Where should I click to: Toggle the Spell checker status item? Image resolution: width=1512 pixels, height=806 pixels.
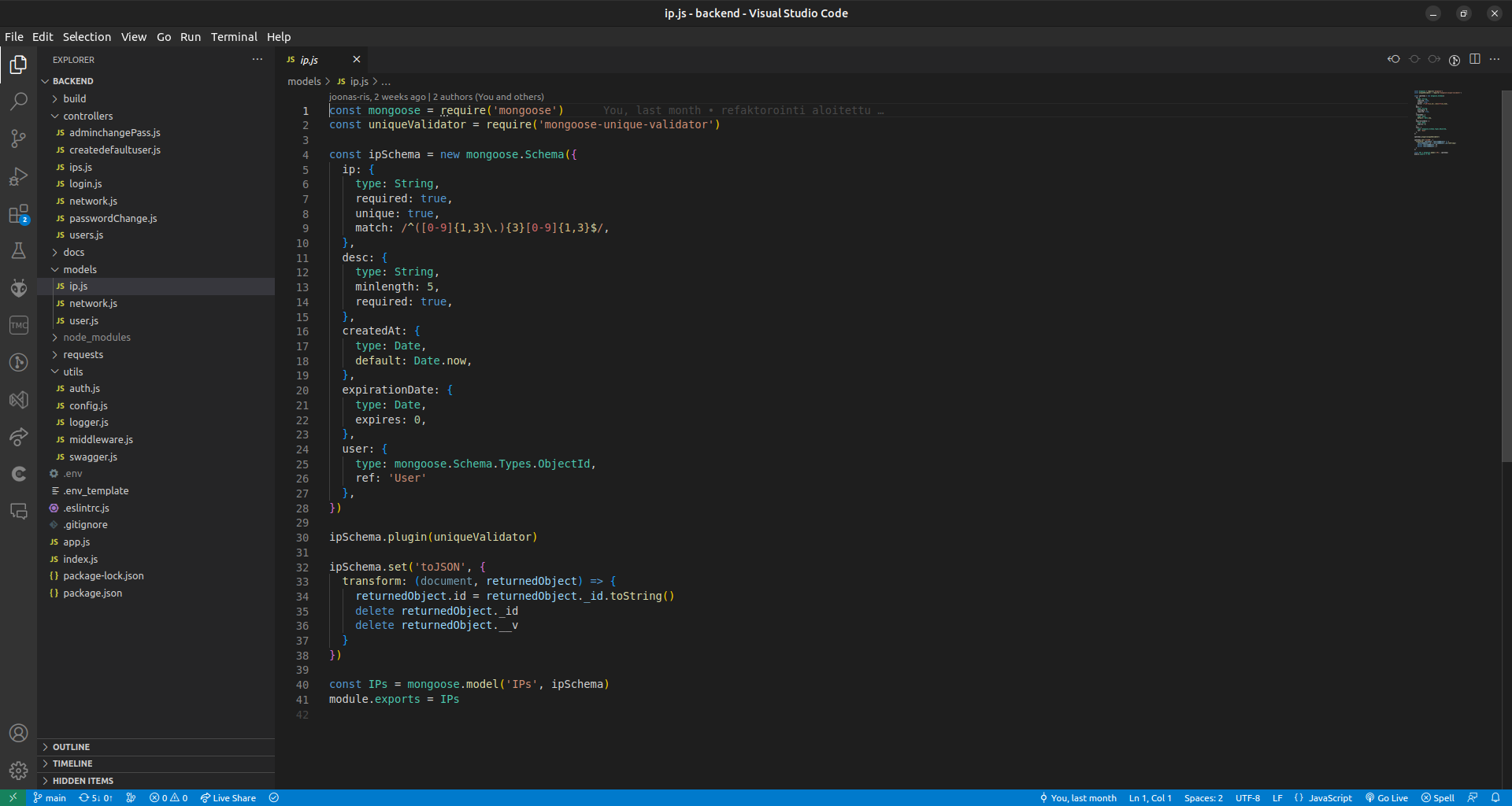click(1438, 797)
